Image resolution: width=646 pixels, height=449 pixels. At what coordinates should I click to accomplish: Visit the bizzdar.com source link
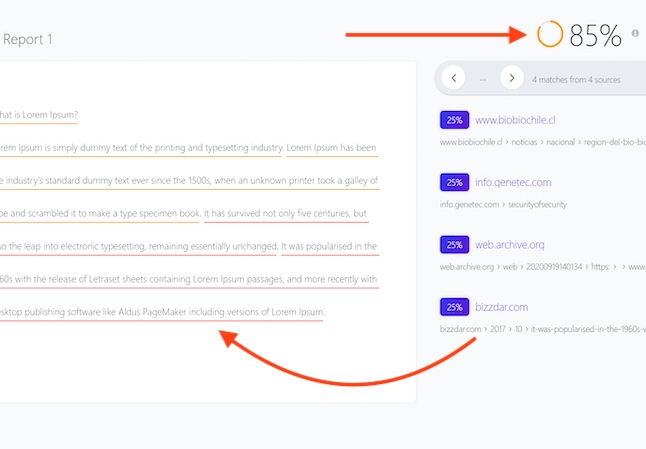click(x=501, y=307)
